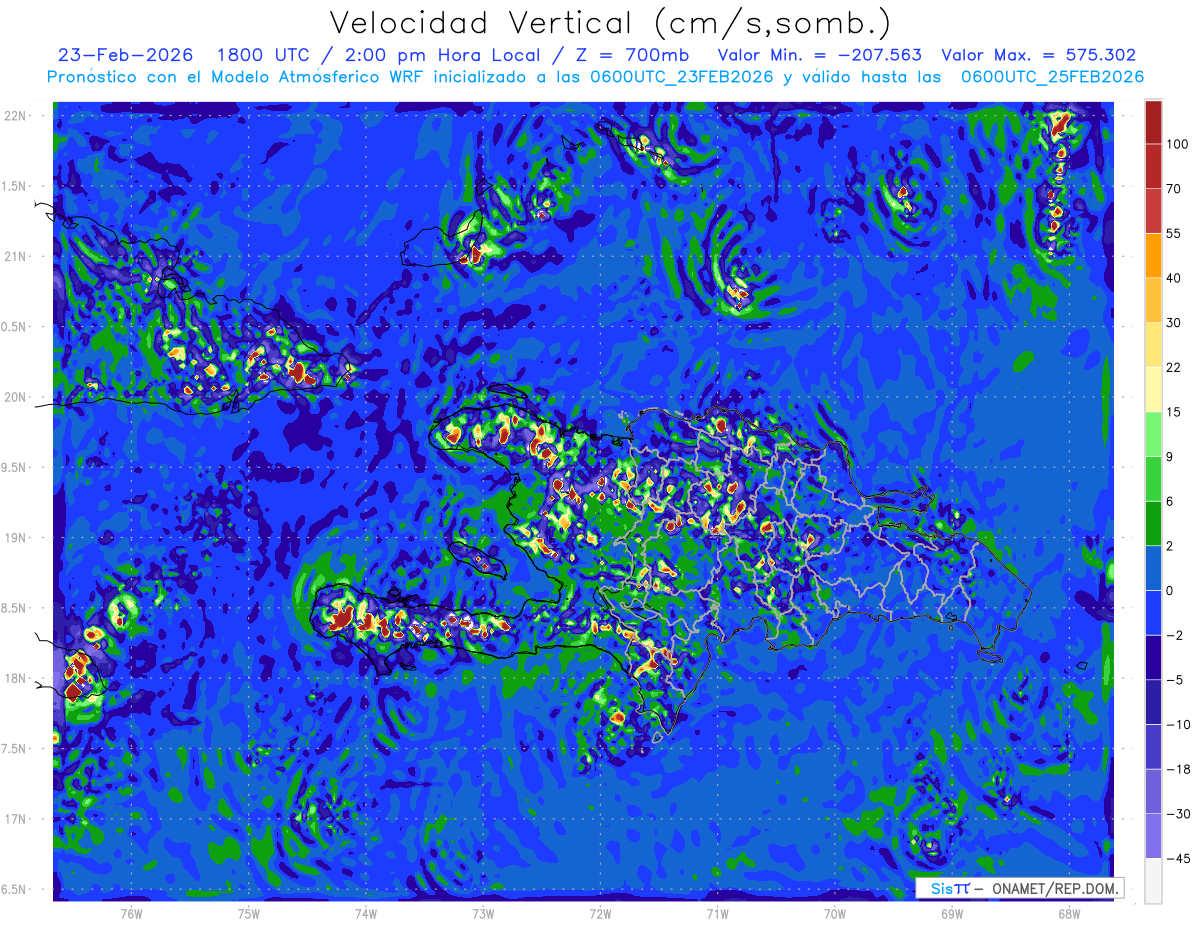This screenshot has width=1200, height=927.
Task: Click the longitude axis label "74W"
Action: tap(366, 913)
